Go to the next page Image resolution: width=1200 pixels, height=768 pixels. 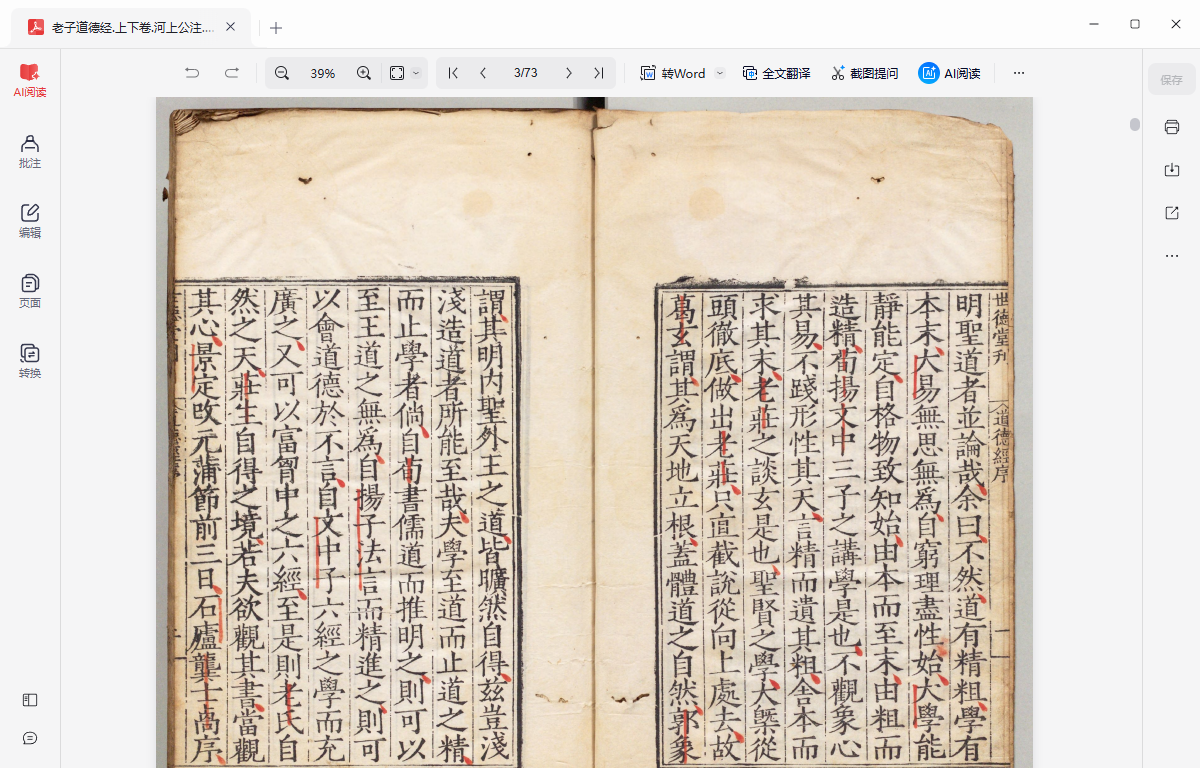(568, 73)
